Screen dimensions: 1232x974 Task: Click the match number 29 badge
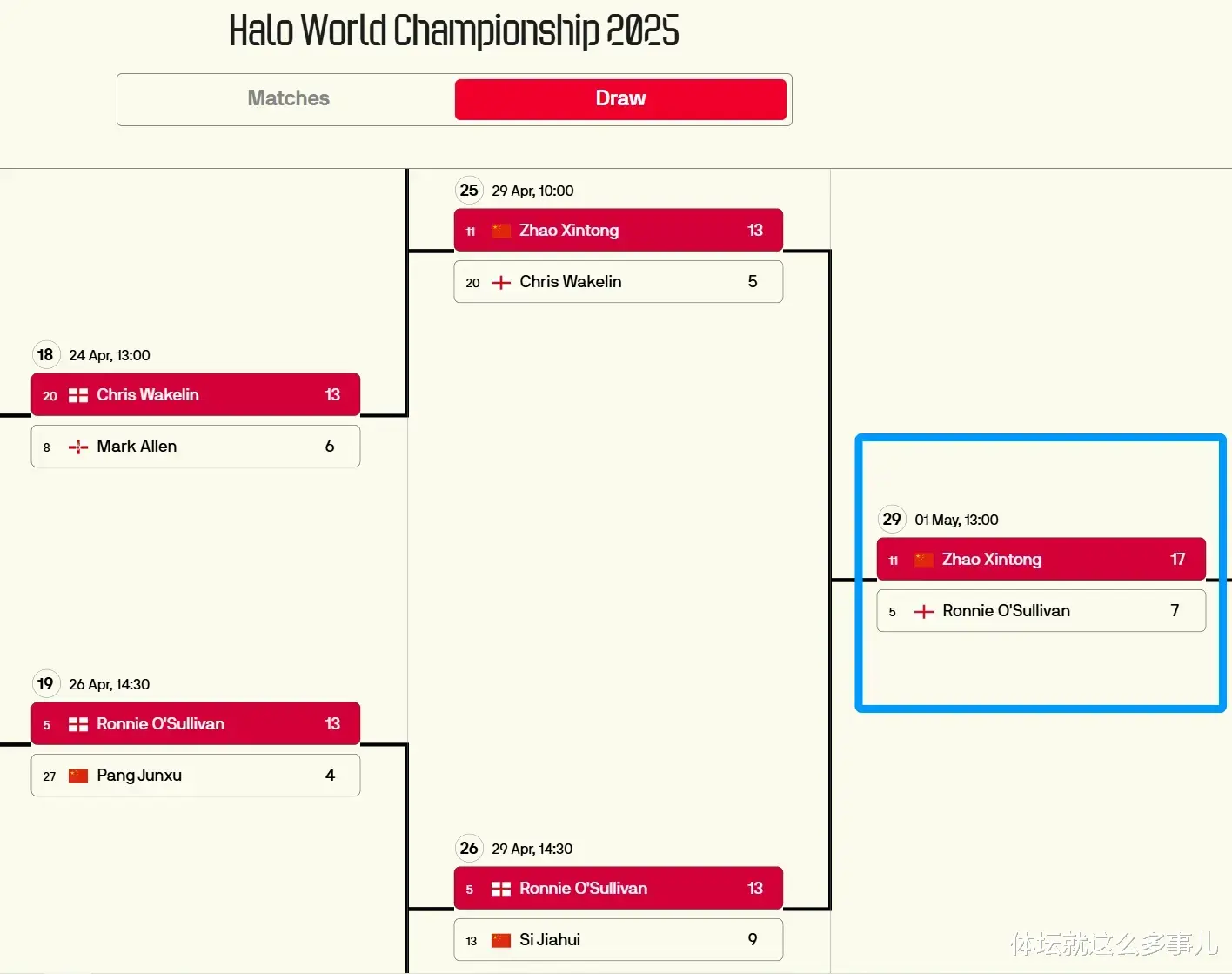coord(892,519)
